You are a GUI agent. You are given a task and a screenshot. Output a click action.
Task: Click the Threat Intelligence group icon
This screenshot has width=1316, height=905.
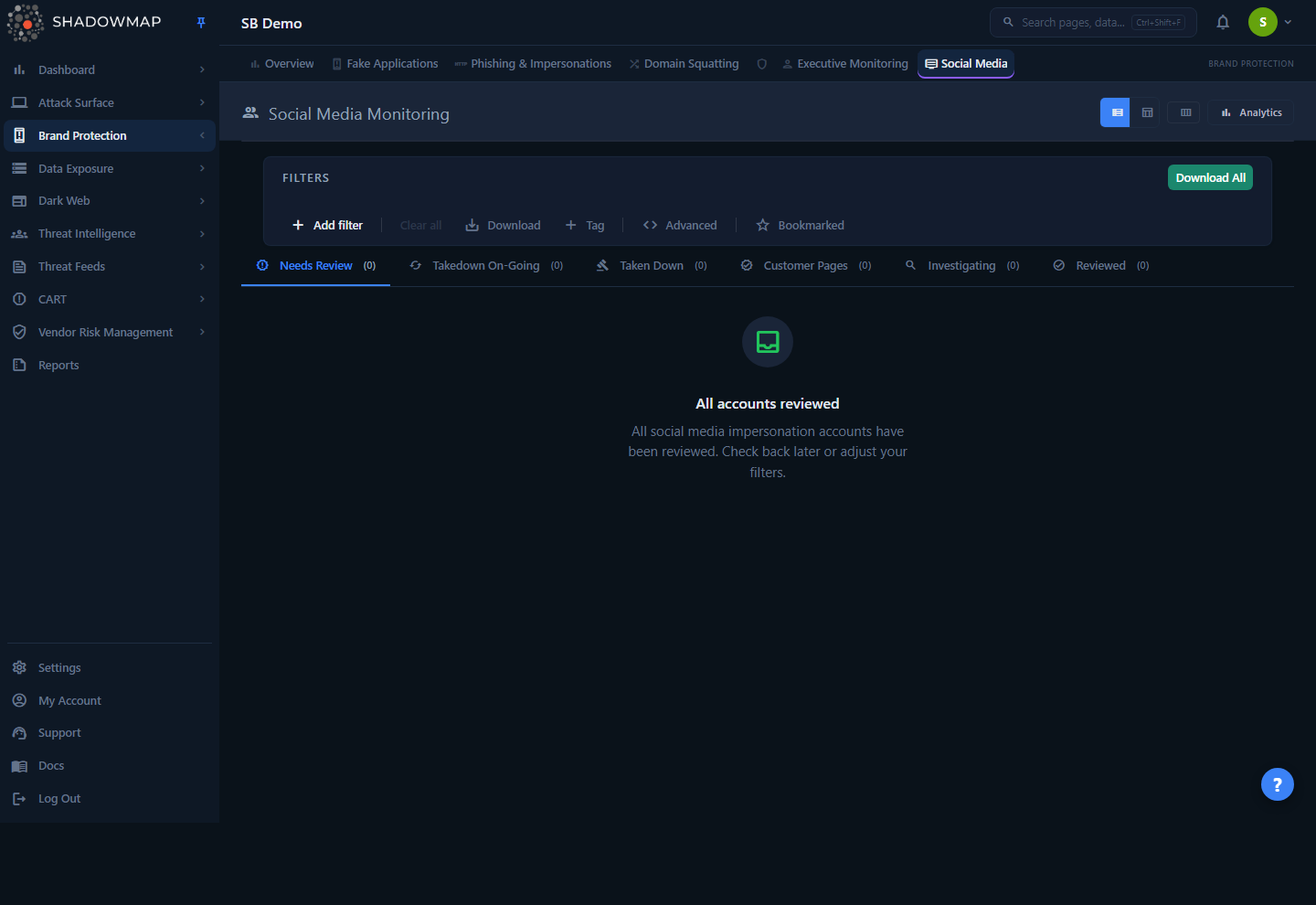[19, 234]
